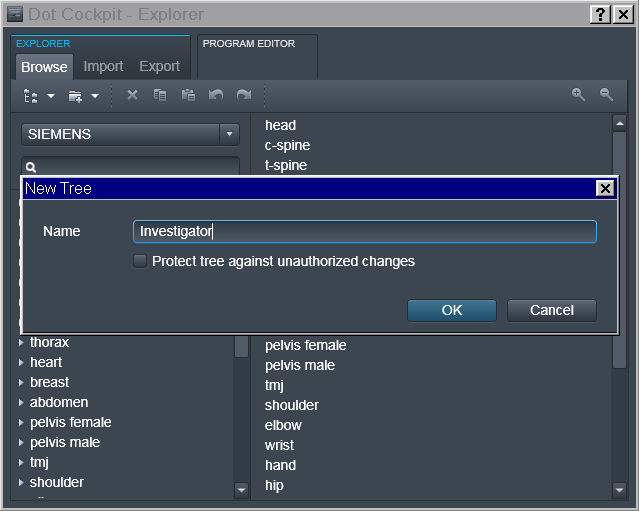The width and height of the screenshot is (639, 511).
Task: Click the tree view icon in toolbar
Action: point(31,96)
